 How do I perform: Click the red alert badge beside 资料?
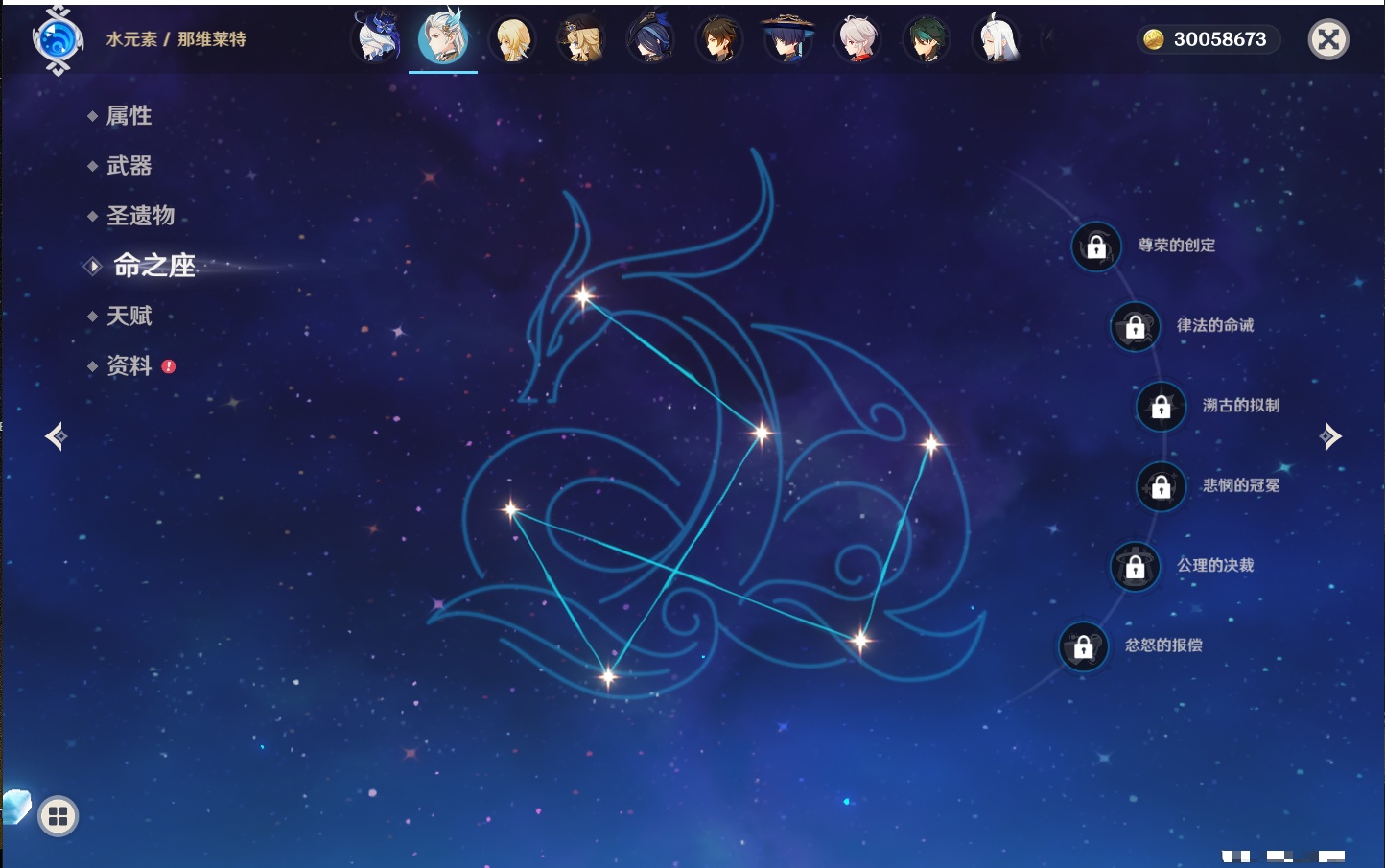[169, 366]
